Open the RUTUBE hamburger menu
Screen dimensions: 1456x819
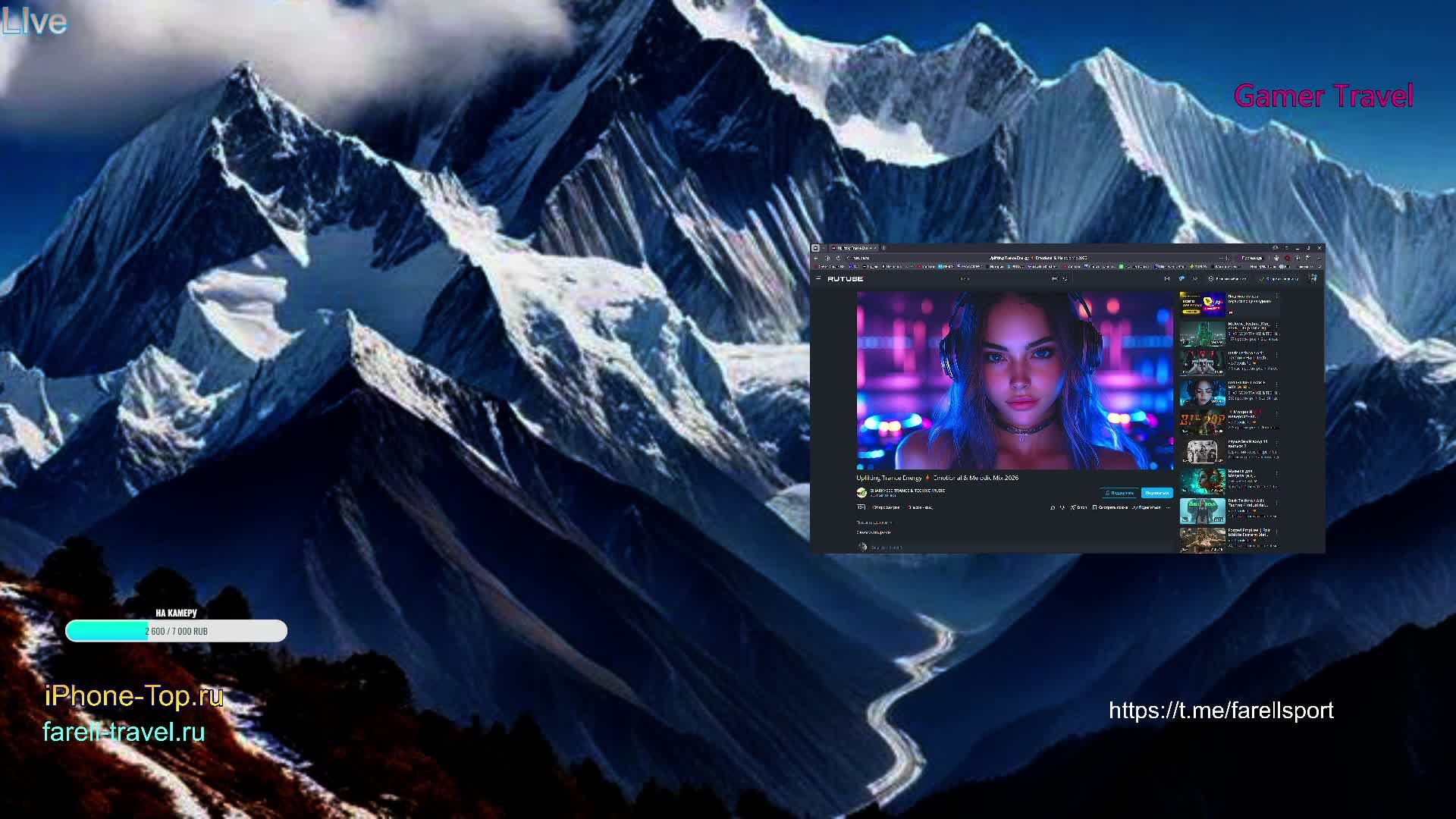[x=818, y=278]
